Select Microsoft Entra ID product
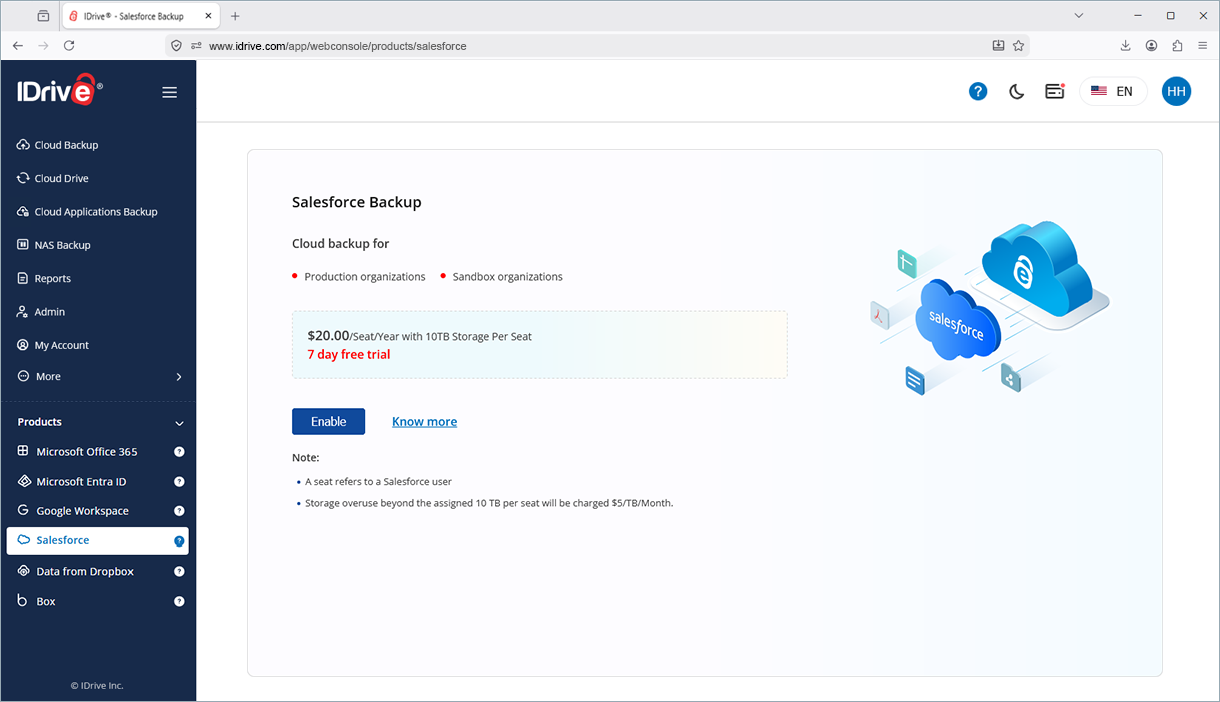 coord(82,482)
